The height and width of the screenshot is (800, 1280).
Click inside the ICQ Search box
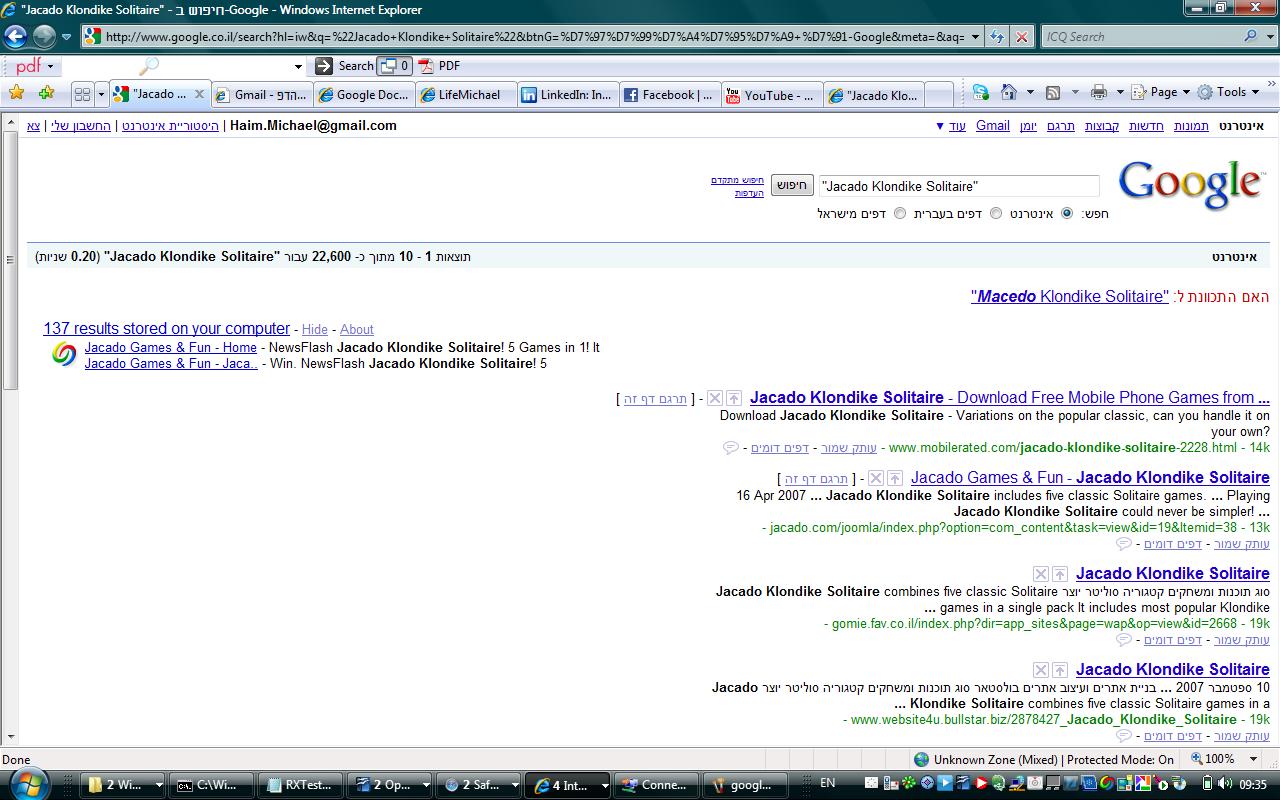pyautogui.click(x=1140, y=37)
